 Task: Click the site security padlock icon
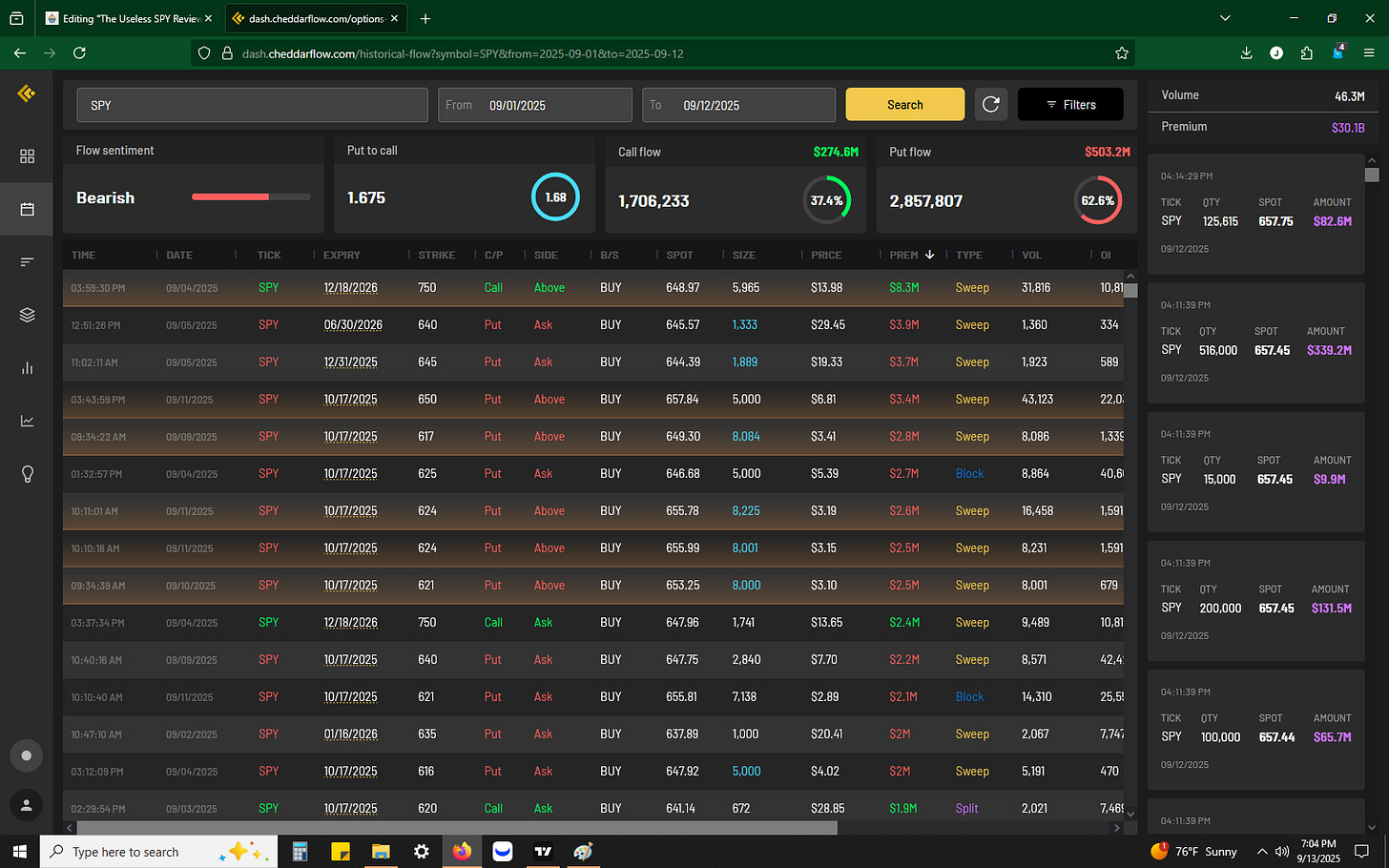[x=227, y=53]
